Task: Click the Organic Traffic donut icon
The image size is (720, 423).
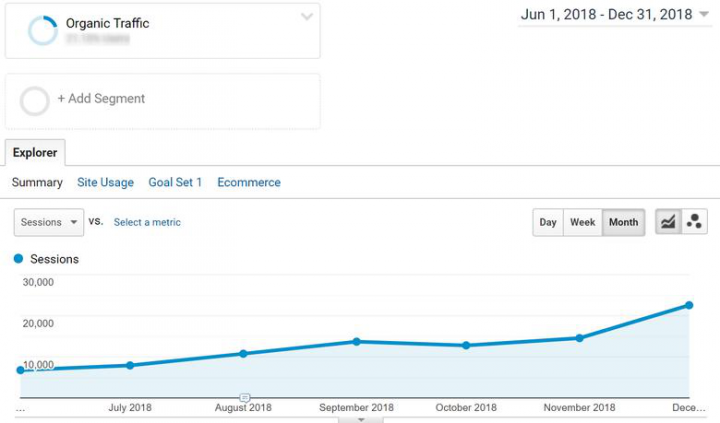Action: pyautogui.click(x=42, y=30)
